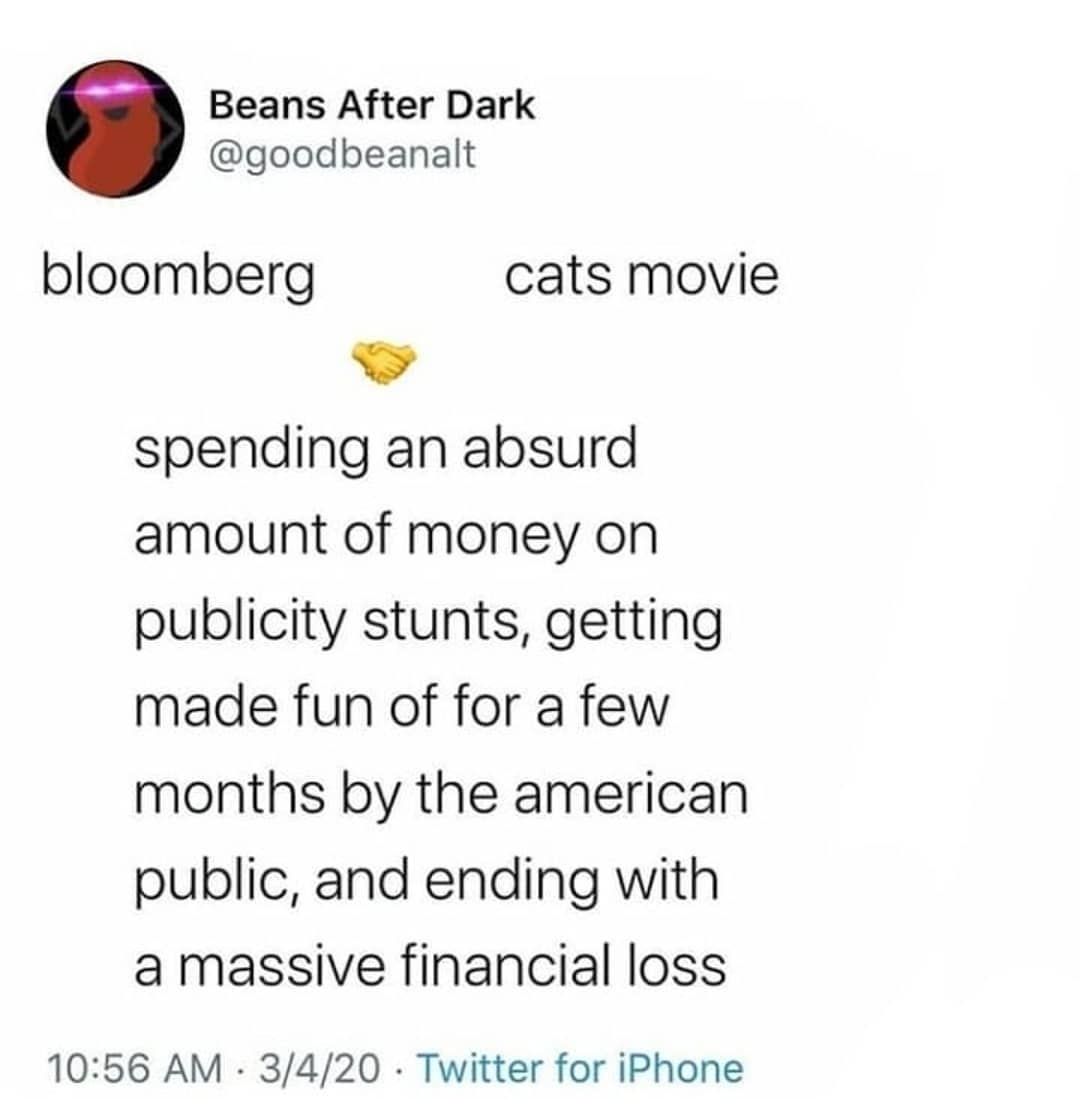
Task: Select the text cats movie
Action: pyautogui.click(x=641, y=274)
